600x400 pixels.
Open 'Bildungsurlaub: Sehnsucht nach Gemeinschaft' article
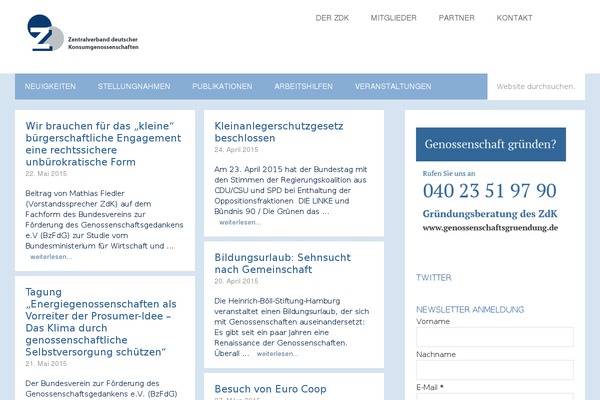[x=282, y=263]
